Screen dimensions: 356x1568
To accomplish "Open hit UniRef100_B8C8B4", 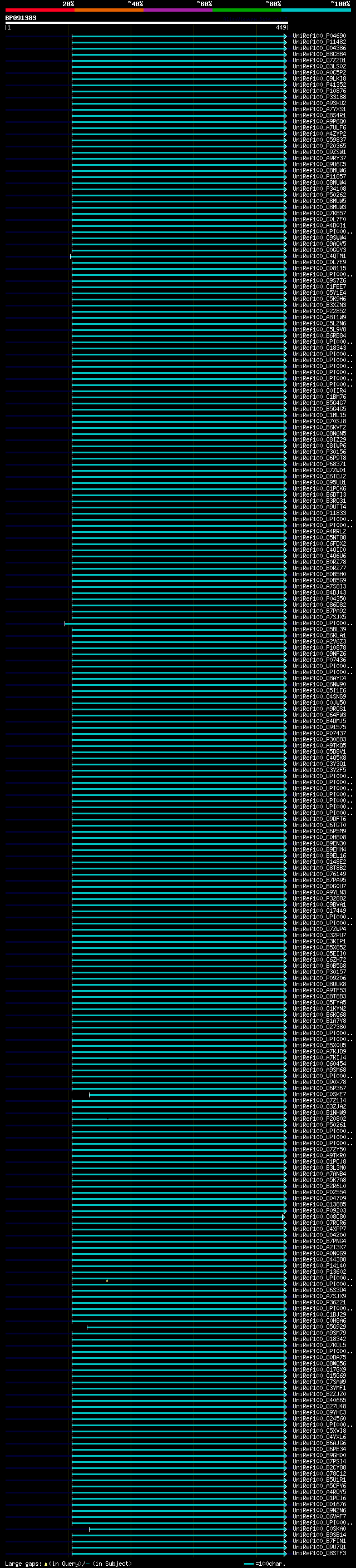I will click(319, 54).
